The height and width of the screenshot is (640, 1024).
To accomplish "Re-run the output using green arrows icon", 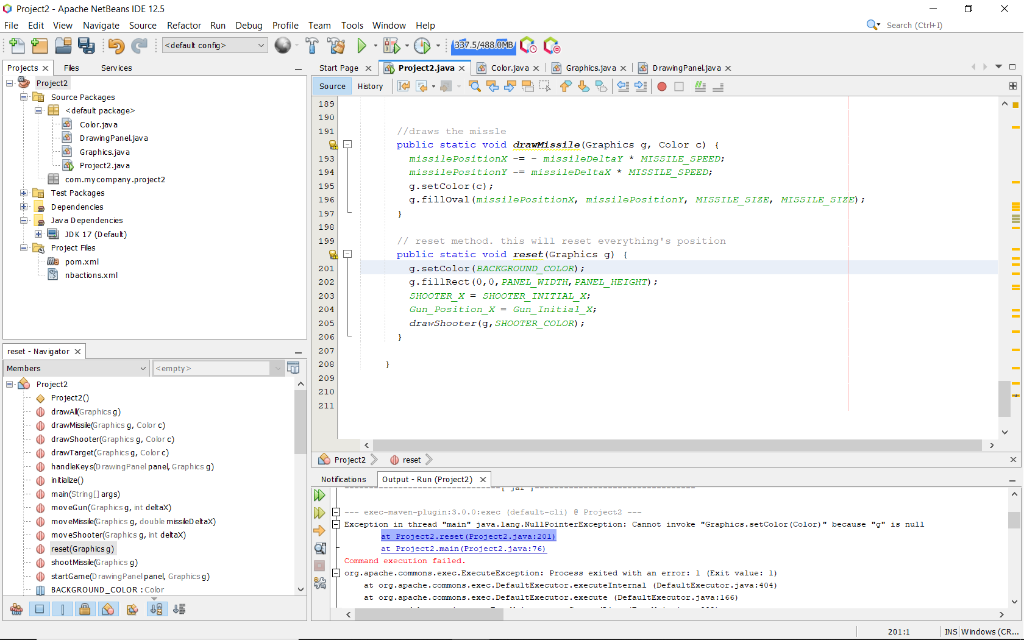I will (320, 494).
